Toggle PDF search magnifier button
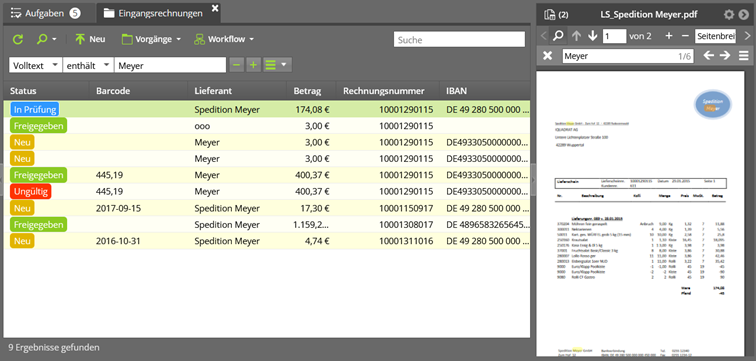Image resolution: width=756 pixels, height=361 pixels. pos(558,36)
